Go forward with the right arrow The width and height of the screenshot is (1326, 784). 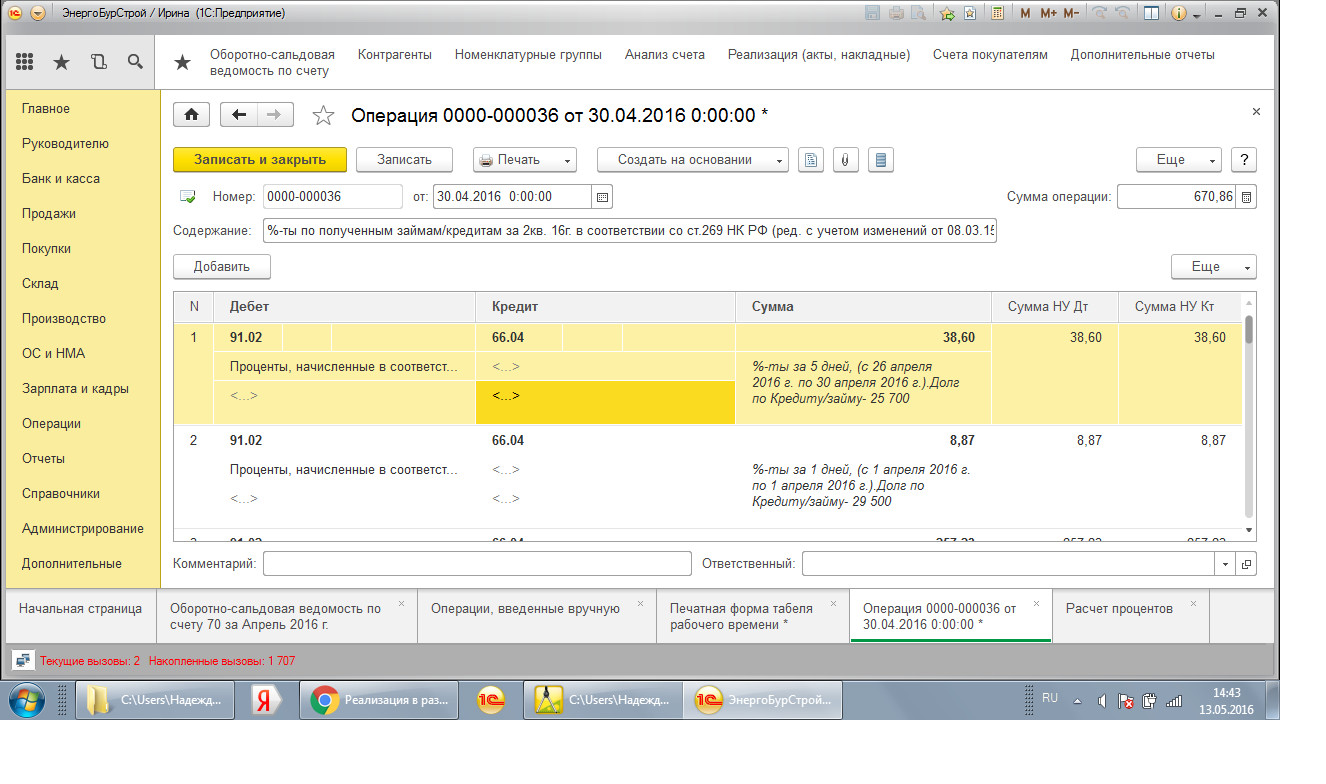[275, 115]
